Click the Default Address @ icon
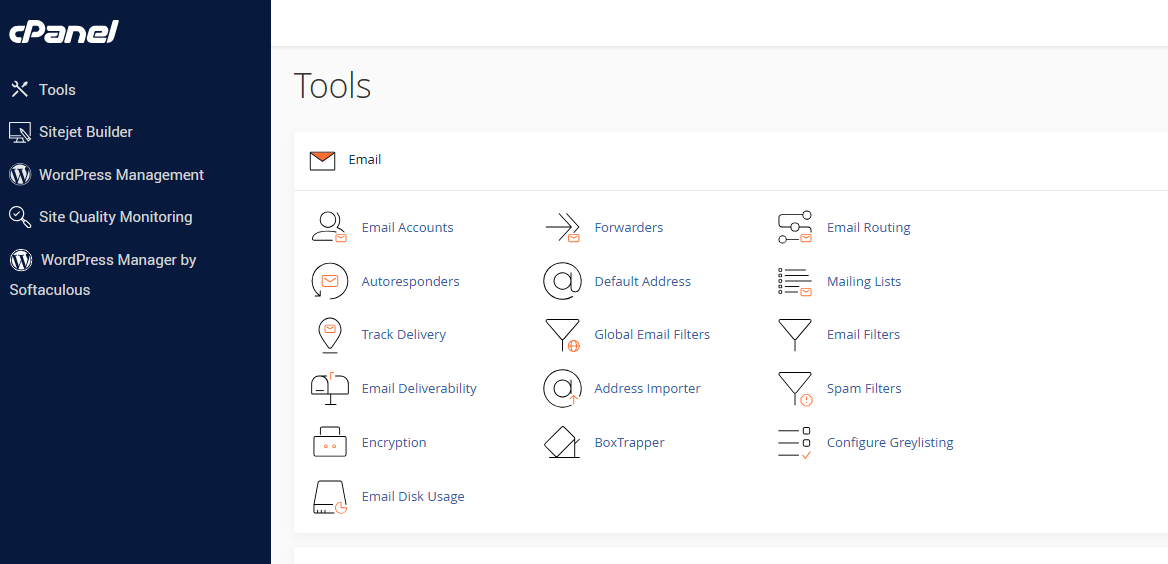1168x564 pixels. tap(562, 282)
